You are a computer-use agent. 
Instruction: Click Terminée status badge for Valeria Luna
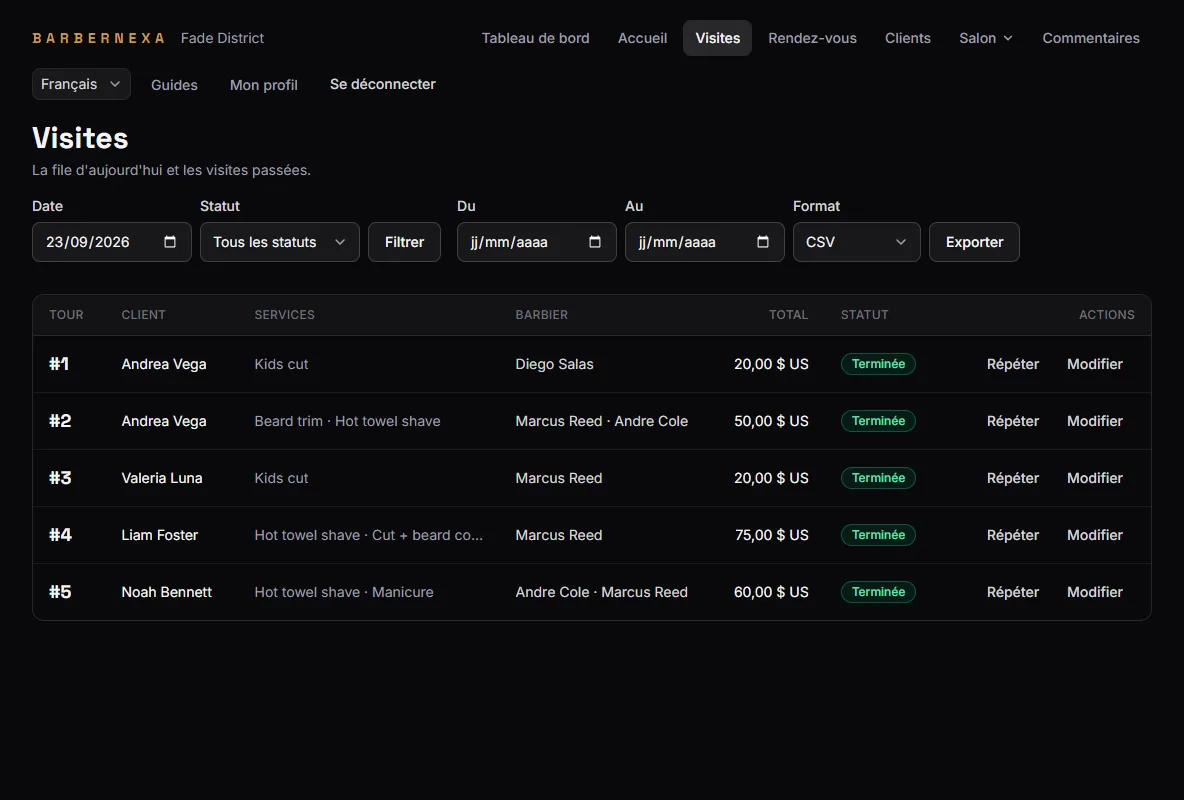[878, 478]
